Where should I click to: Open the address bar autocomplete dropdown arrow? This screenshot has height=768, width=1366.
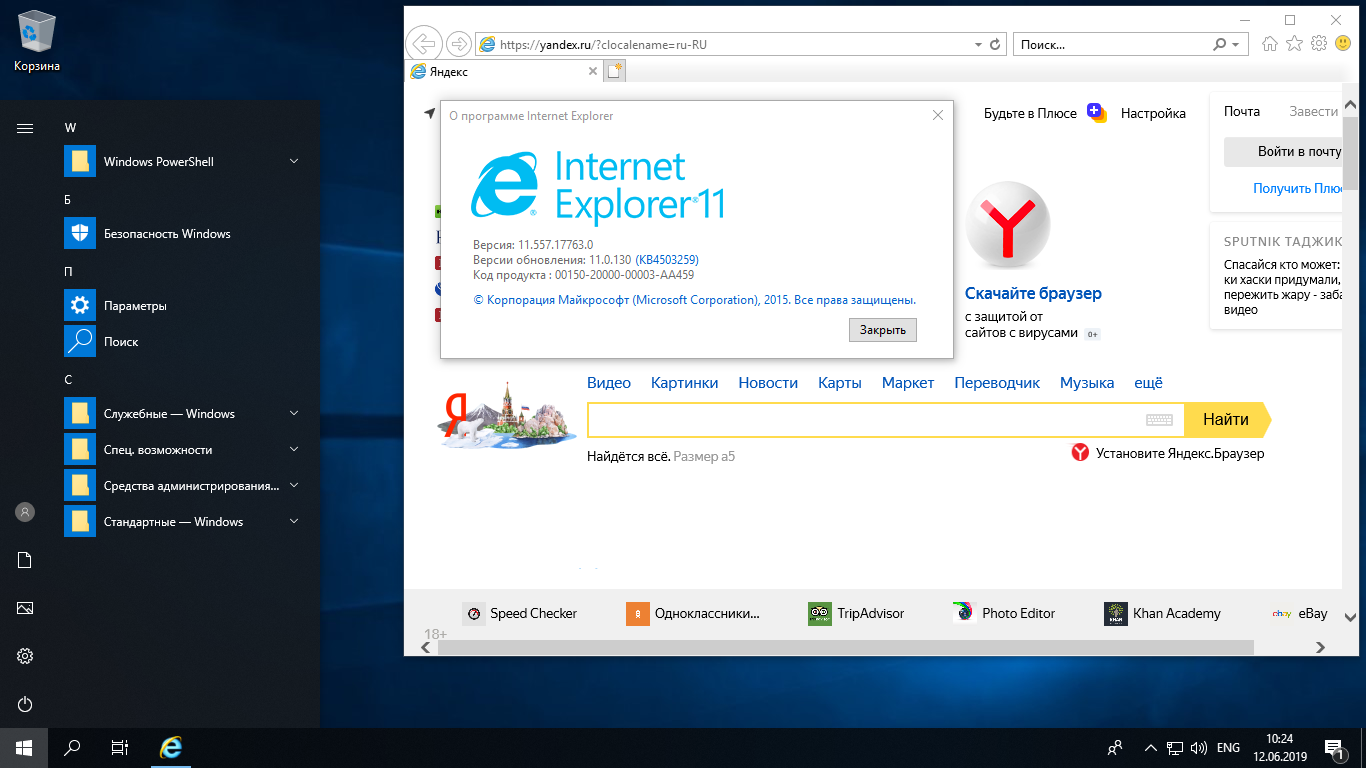pos(978,45)
